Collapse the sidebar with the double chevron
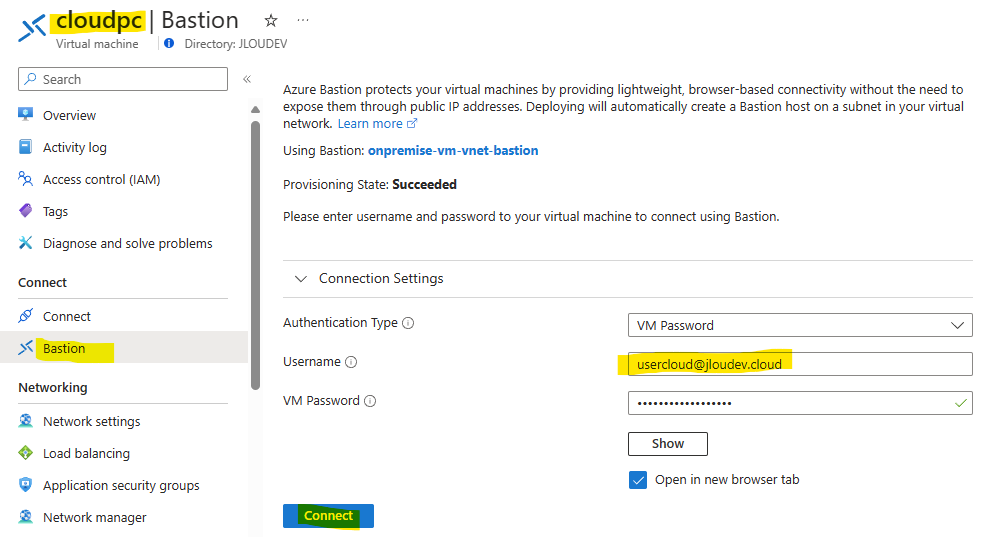The width and height of the screenshot is (996, 537). 247,79
